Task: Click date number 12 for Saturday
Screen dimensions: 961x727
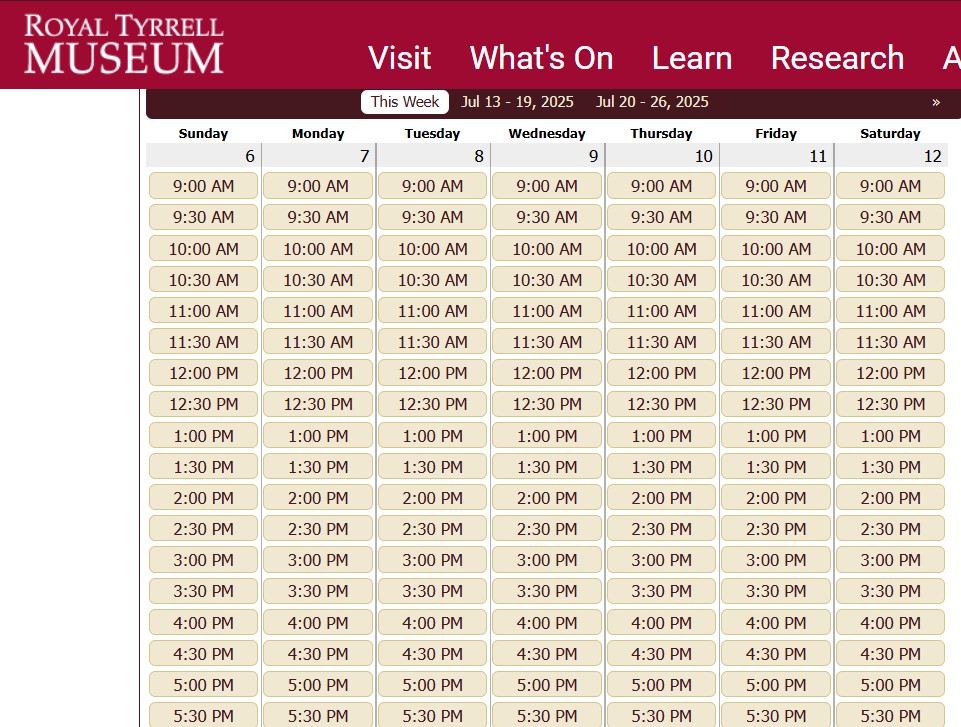Action: pyautogui.click(x=932, y=156)
